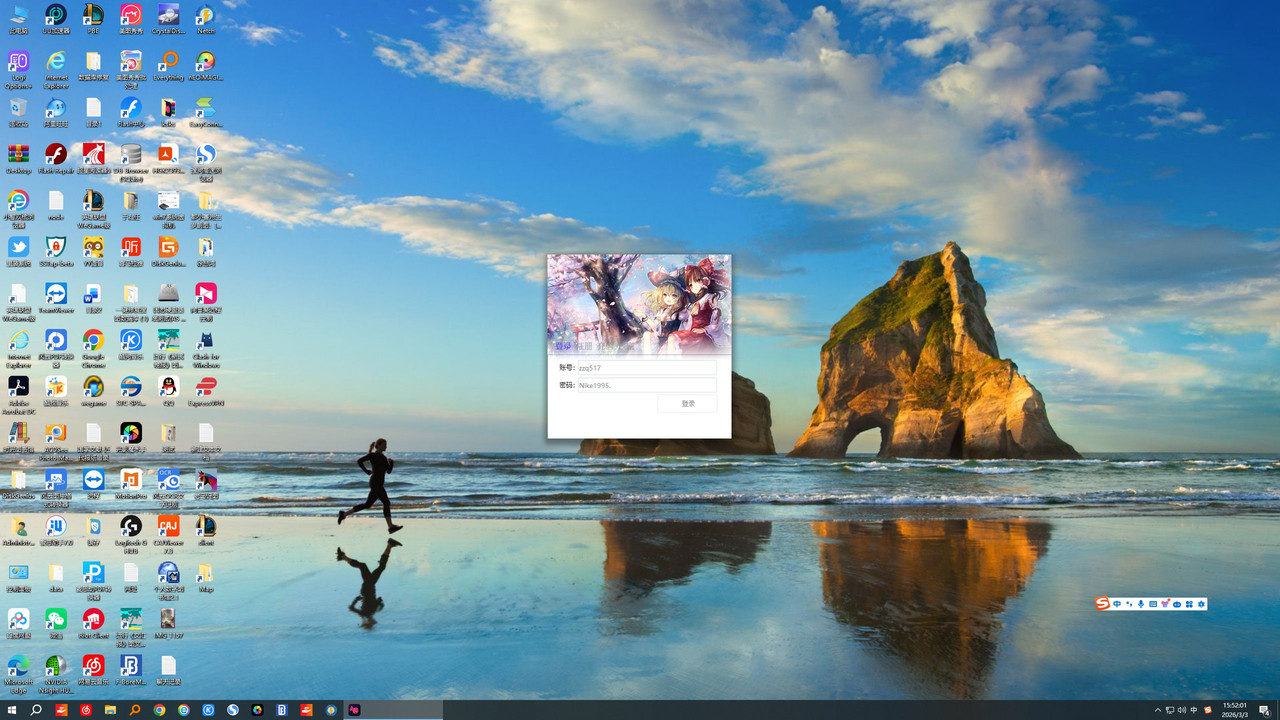Open the network icon in system tray
1280x720 pixels.
click(1170, 710)
